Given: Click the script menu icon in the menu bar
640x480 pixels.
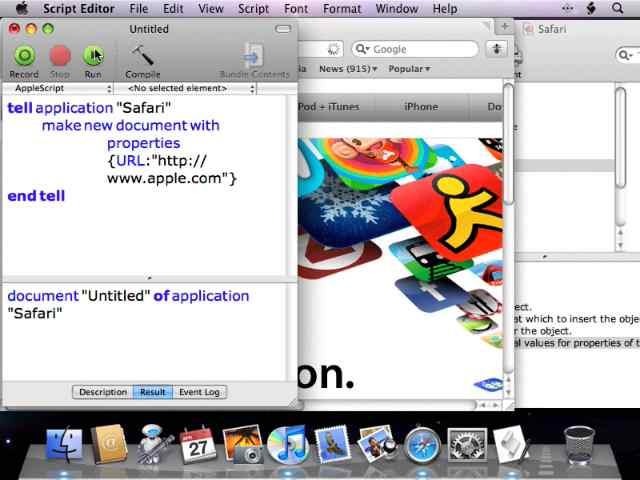Looking at the screenshot, I should click(x=591, y=8).
